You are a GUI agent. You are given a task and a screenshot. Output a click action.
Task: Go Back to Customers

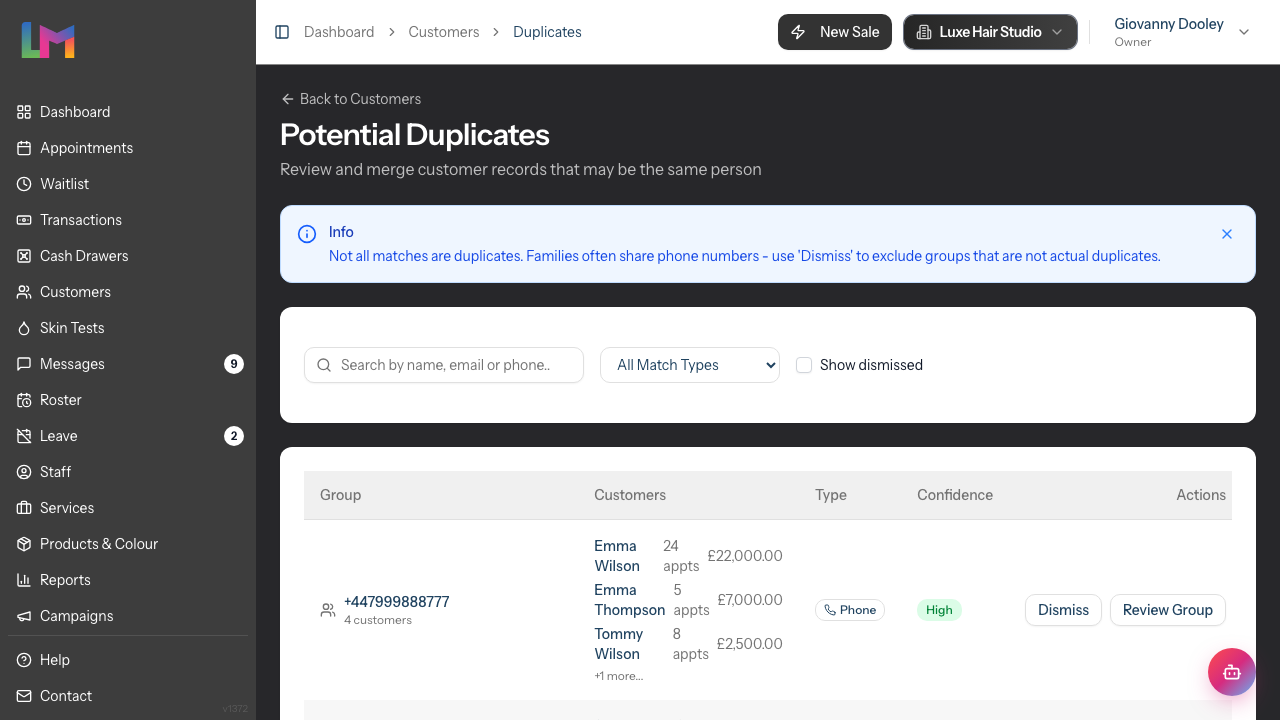350,99
